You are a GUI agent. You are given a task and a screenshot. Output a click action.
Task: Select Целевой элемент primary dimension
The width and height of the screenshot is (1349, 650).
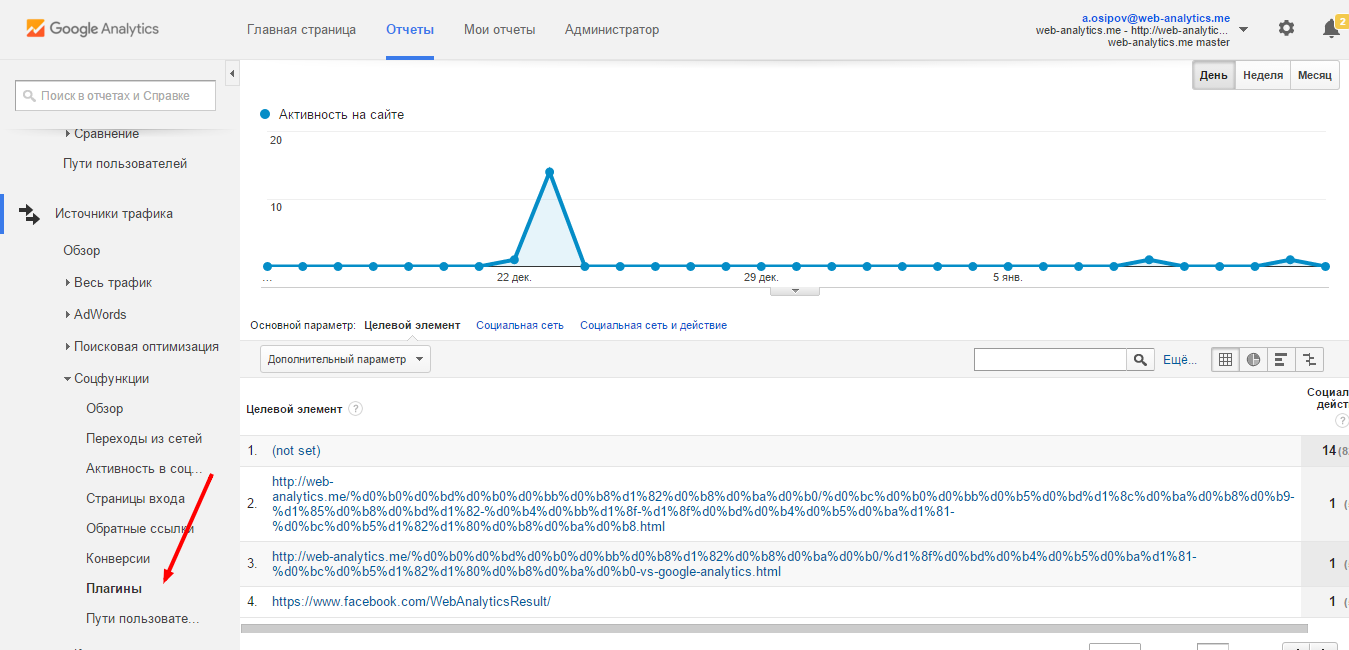tap(412, 325)
